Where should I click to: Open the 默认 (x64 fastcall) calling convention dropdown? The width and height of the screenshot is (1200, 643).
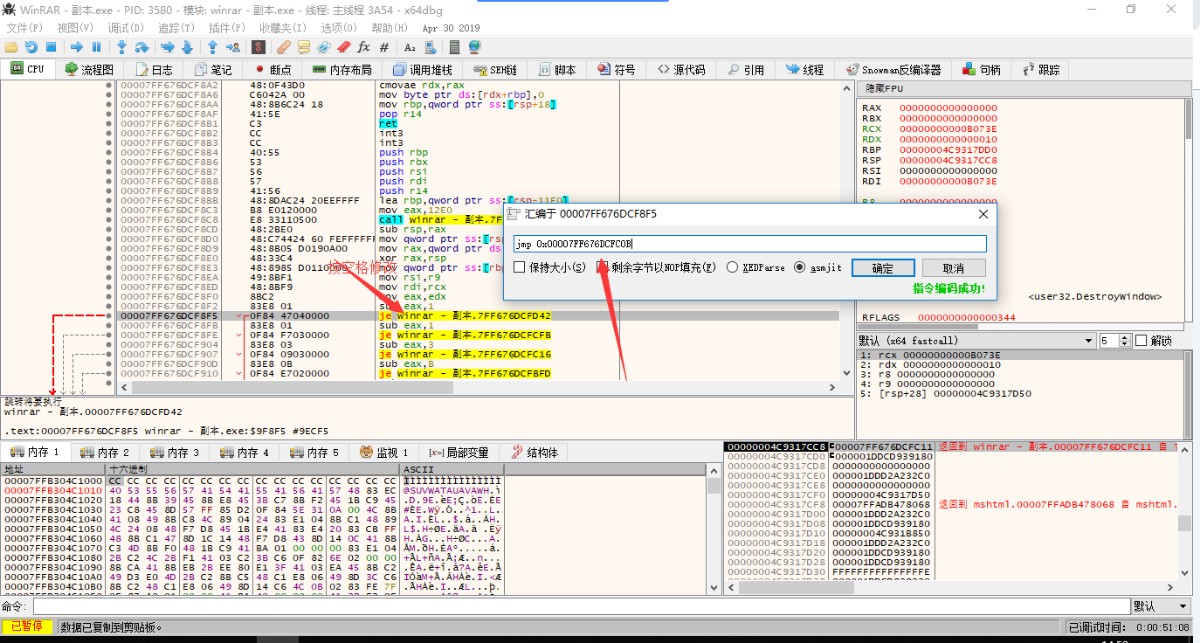tap(976, 341)
